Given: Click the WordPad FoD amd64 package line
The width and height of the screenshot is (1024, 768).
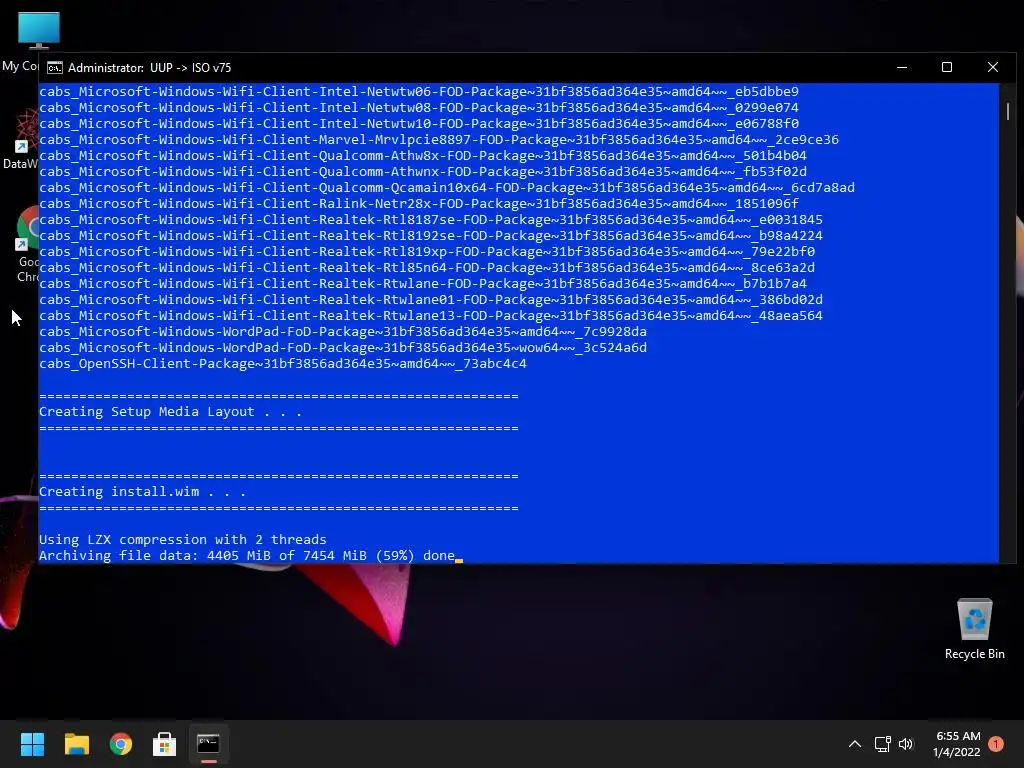Looking at the screenshot, I should pos(343,332).
